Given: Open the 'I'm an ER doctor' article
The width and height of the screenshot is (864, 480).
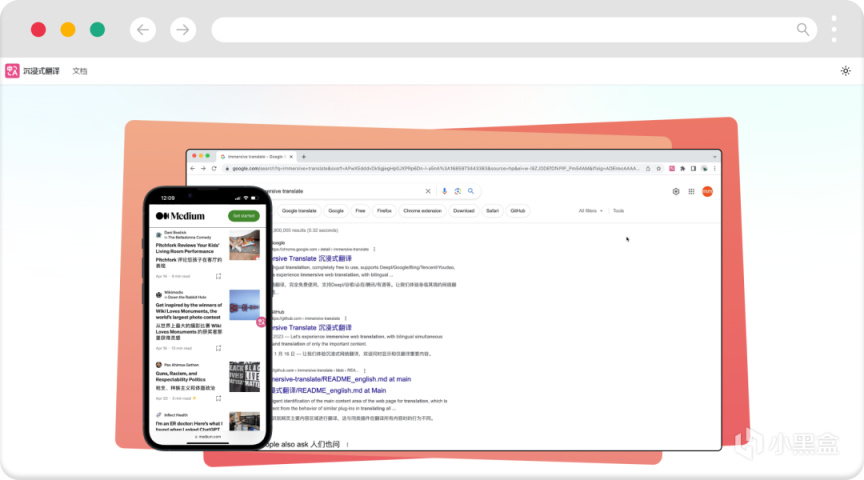Looking at the screenshot, I should (188, 426).
